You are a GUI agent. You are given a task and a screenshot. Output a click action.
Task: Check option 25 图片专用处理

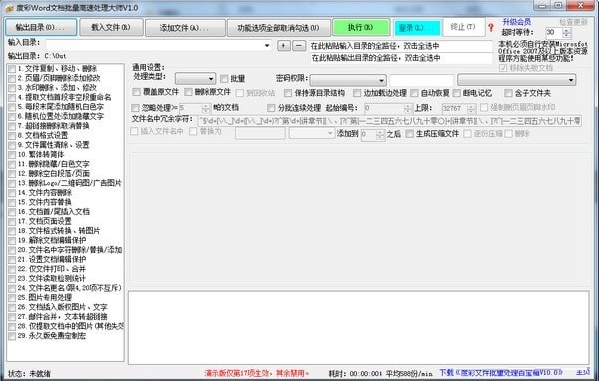[x=12, y=298]
